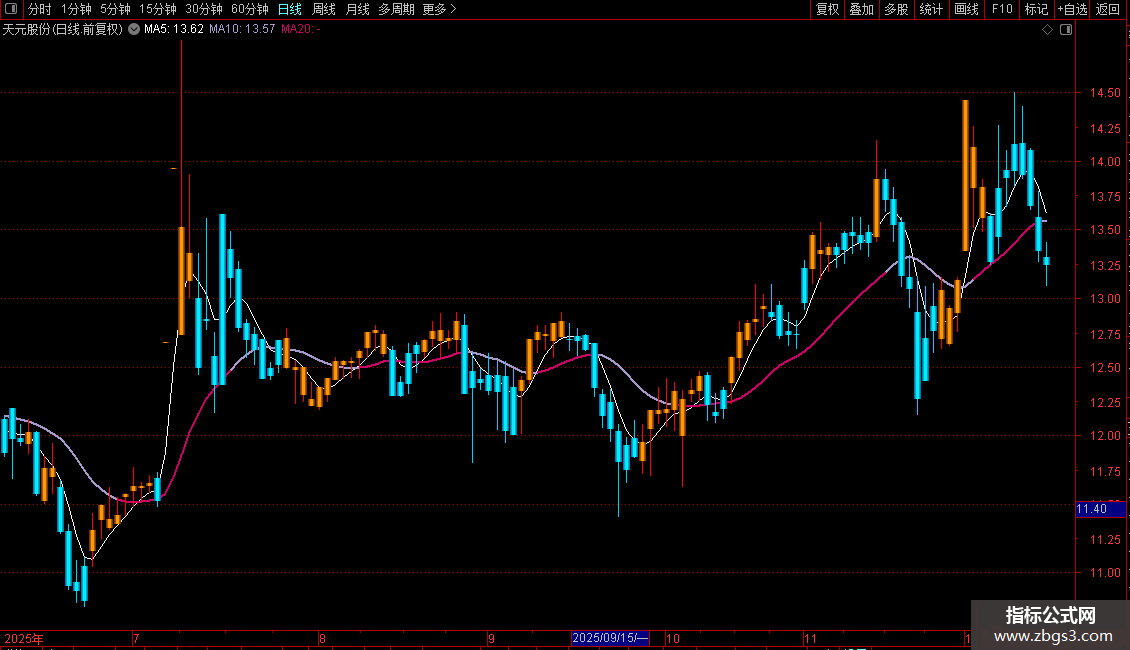Click the 14.50 price axis label
This screenshot has height=650, width=1130.
click(x=1105, y=93)
